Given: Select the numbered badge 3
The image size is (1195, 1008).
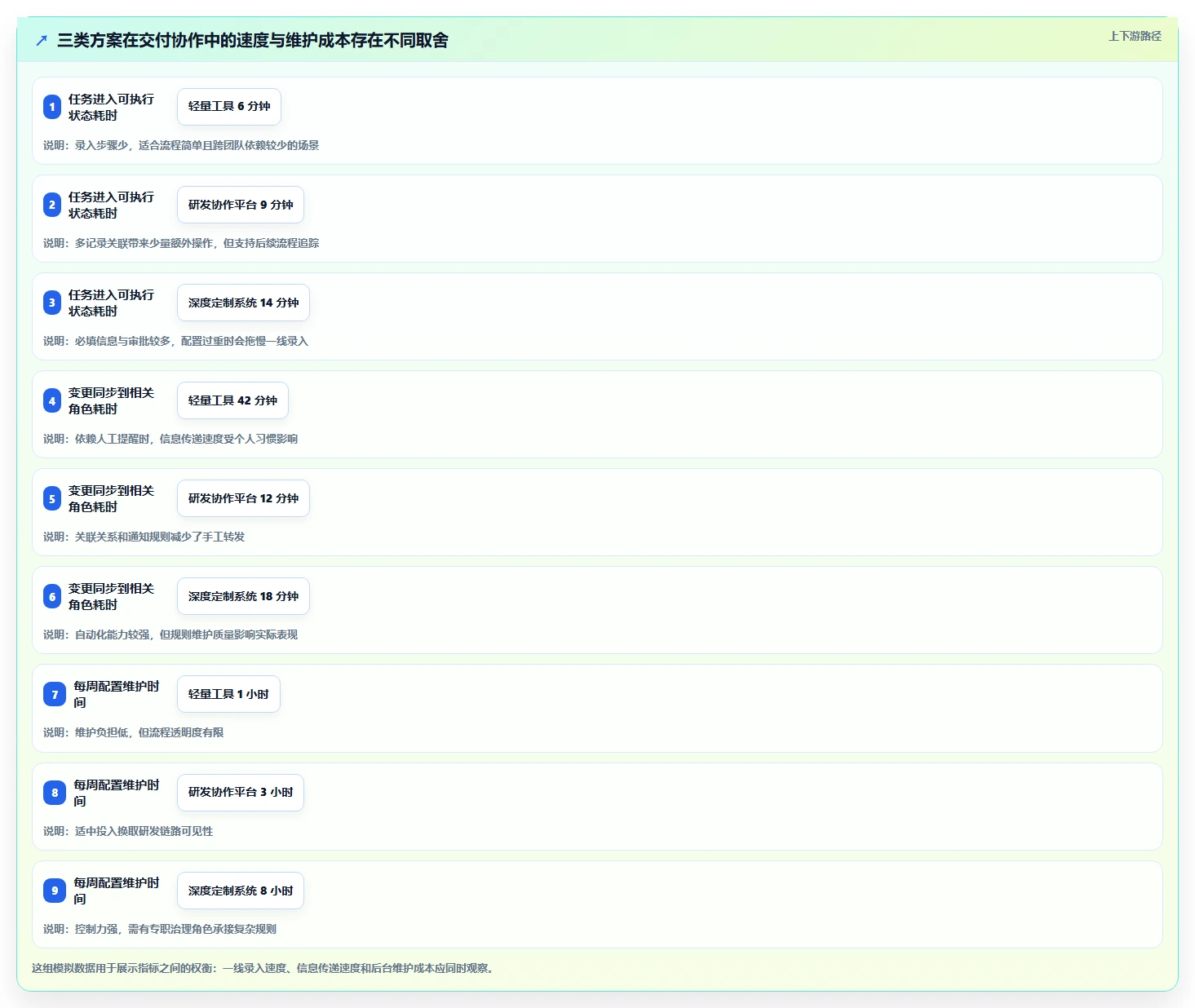Looking at the screenshot, I should pyautogui.click(x=52, y=303).
